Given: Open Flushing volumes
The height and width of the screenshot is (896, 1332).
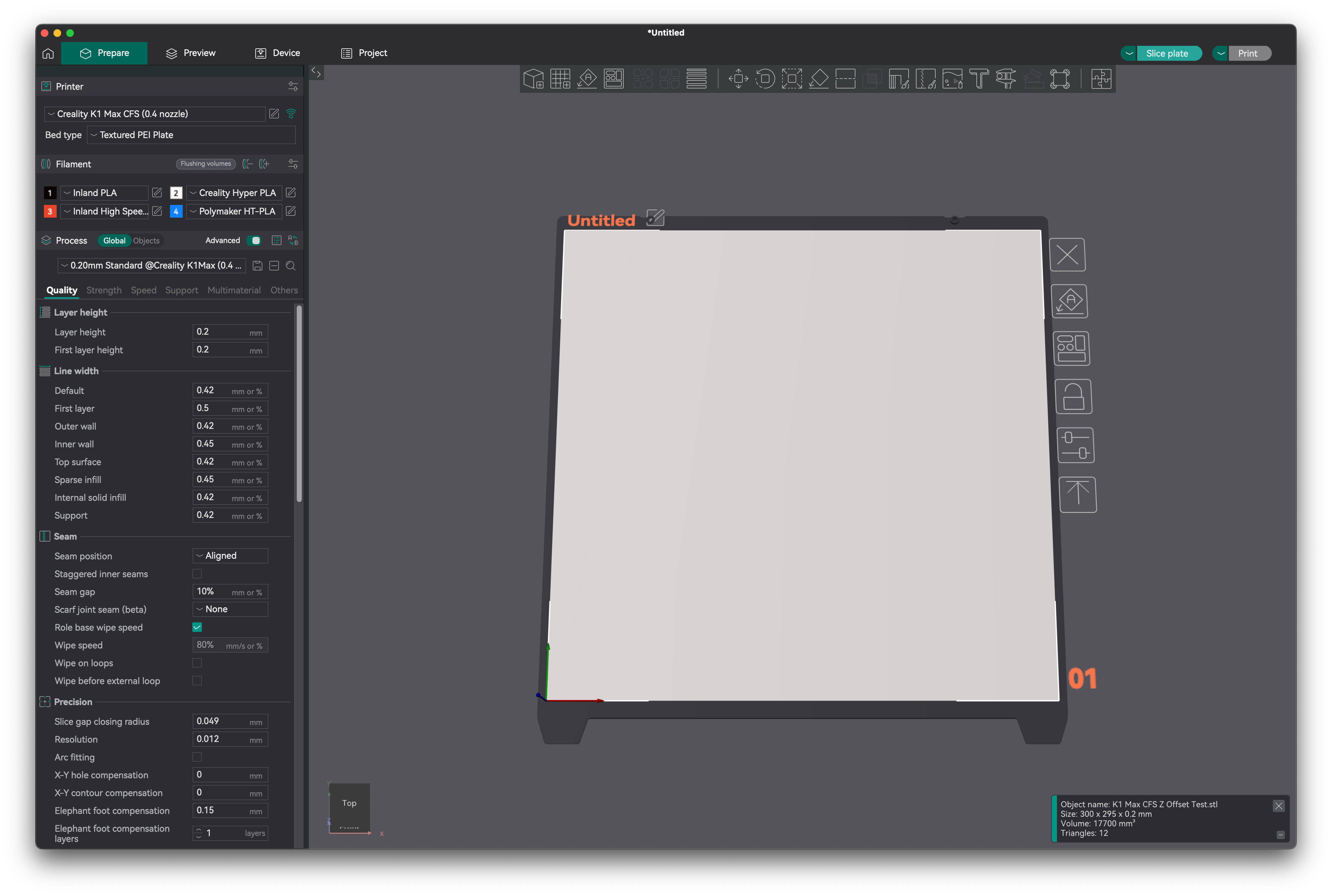Looking at the screenshot, I should [206, 164].
